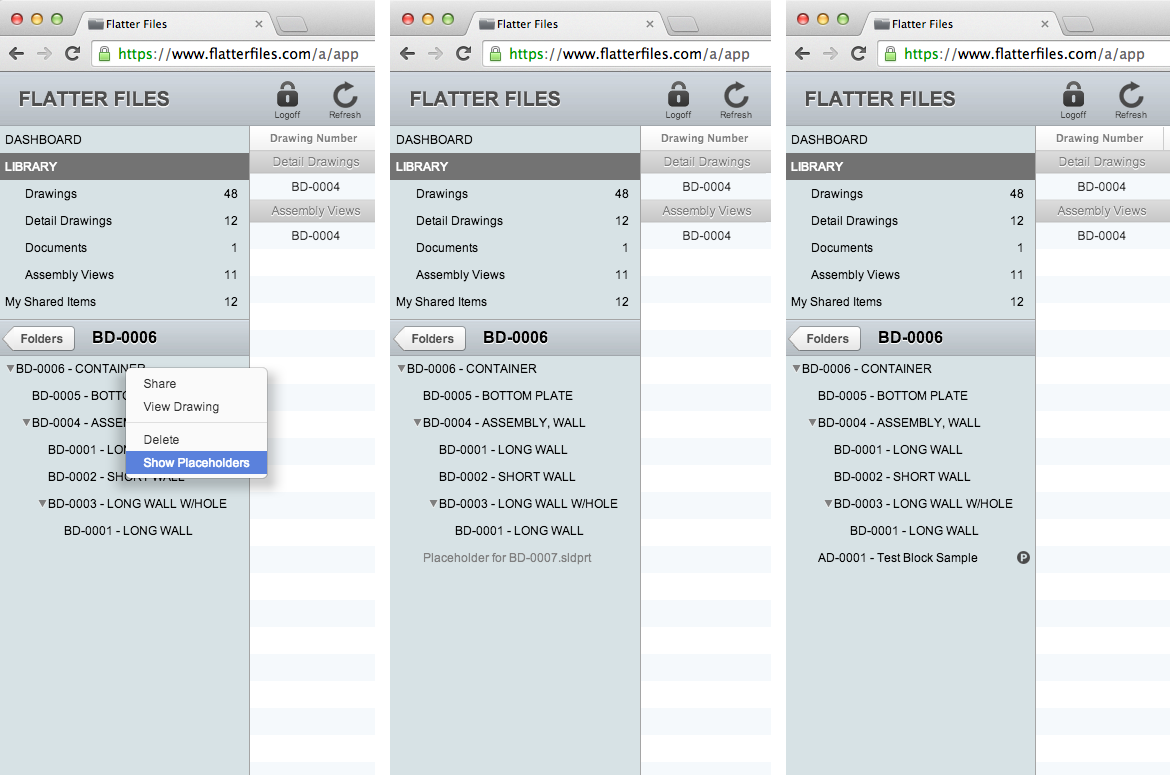This screenshot has height=775, width=1170.
Task: Reload the page in the context-menu window's browser
Action: point(72,54)
